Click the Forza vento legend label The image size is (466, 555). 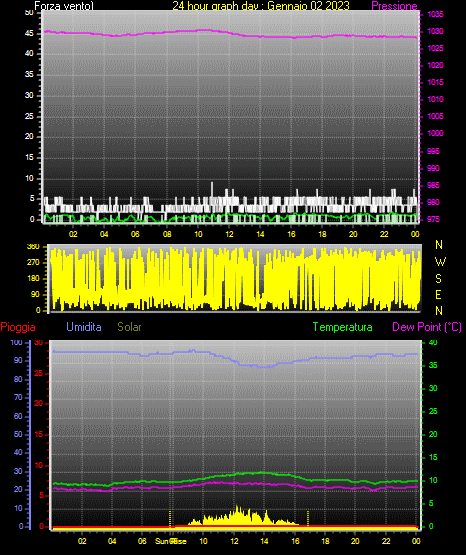pyautogui.click(x=64, y=6)
